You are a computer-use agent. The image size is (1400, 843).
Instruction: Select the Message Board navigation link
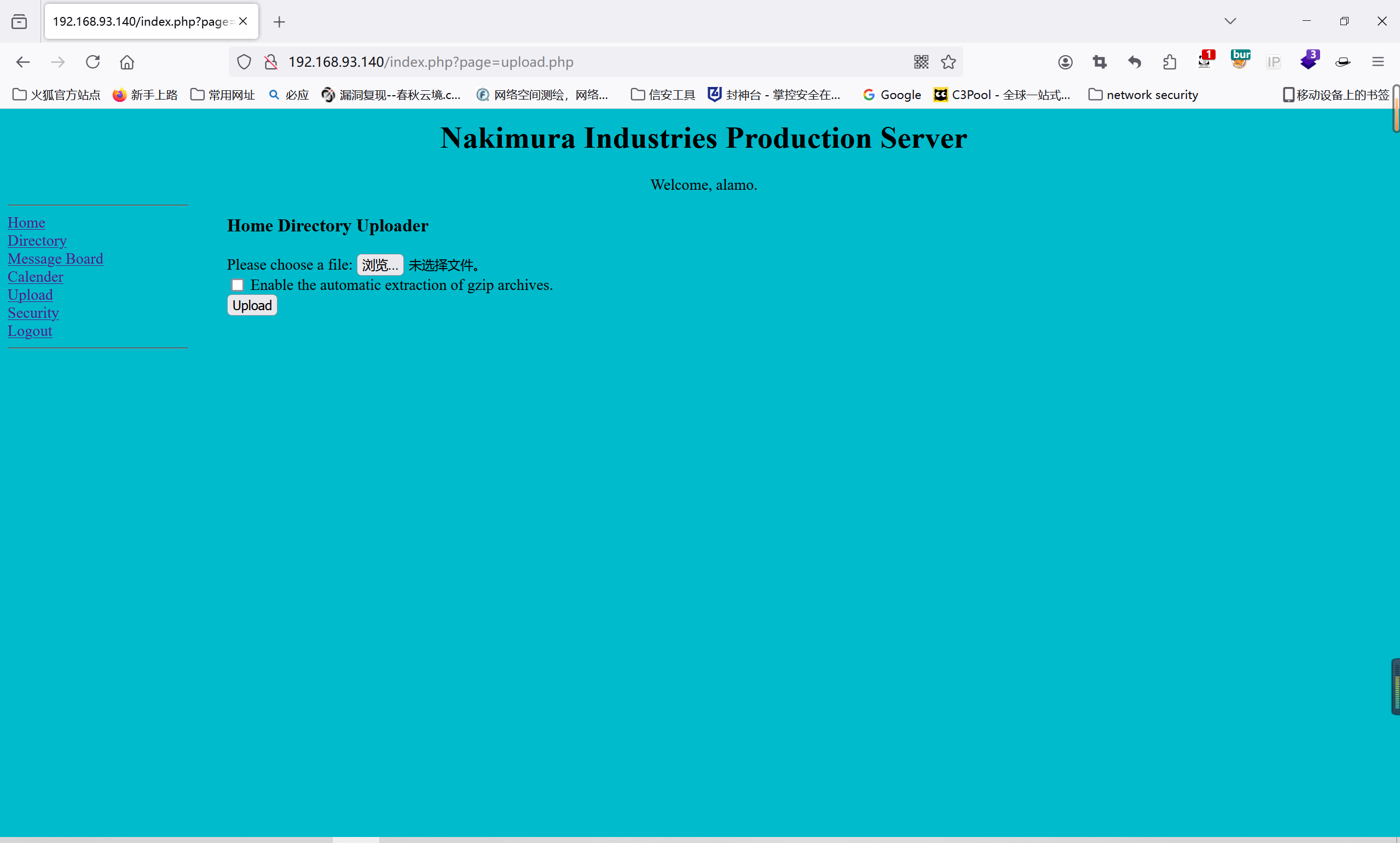pyautogui.click(x=55, y=258)
